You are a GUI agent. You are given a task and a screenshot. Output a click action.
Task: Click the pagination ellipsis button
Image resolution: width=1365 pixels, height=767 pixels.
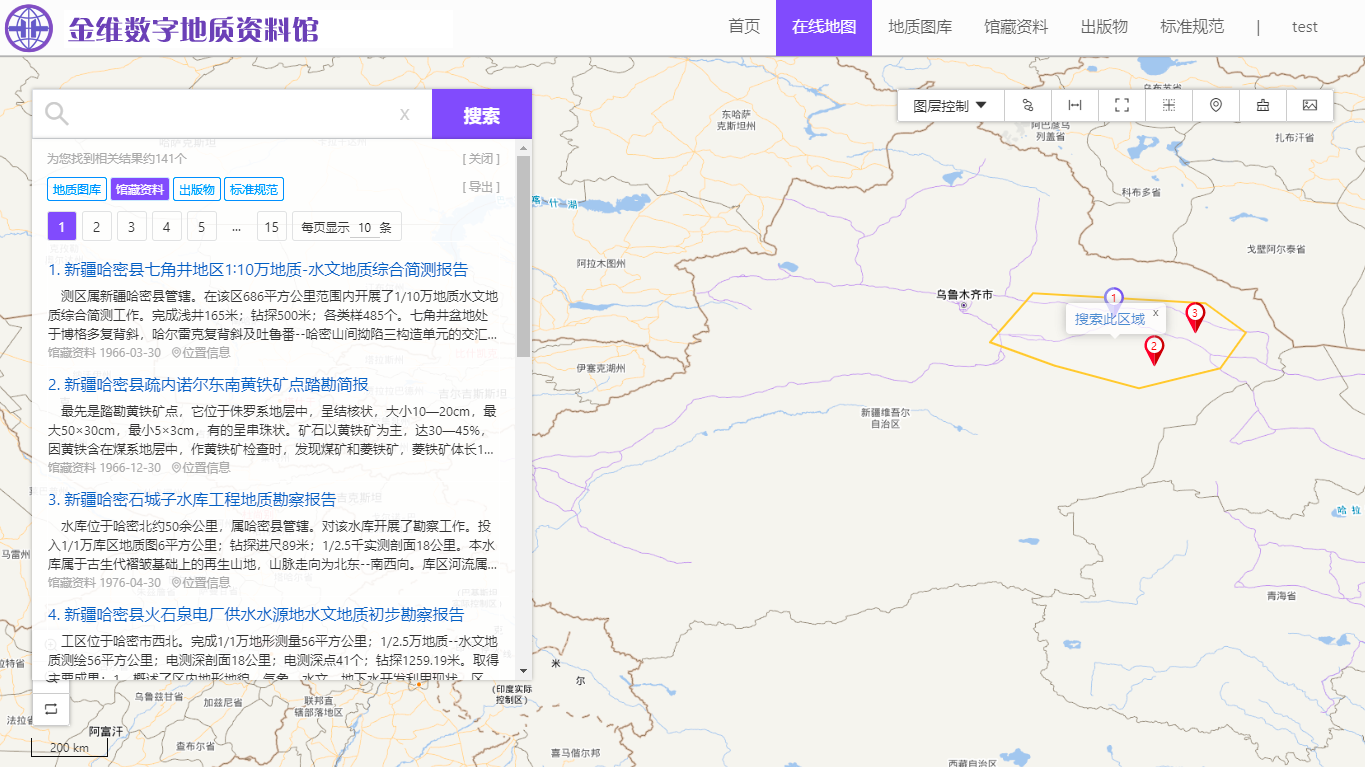[236, 227]
